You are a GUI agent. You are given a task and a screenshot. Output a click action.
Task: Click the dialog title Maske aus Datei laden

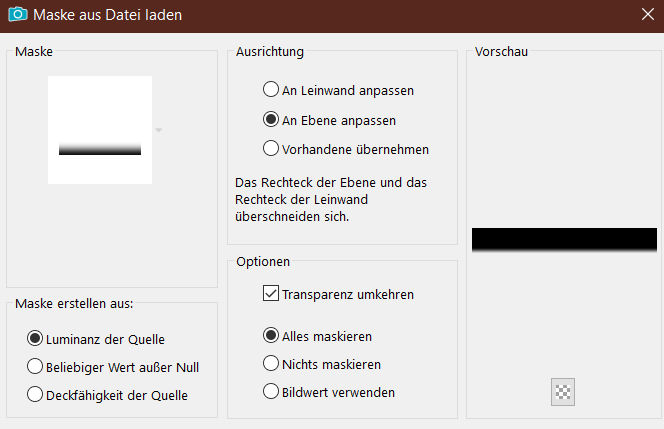point(108,16)
